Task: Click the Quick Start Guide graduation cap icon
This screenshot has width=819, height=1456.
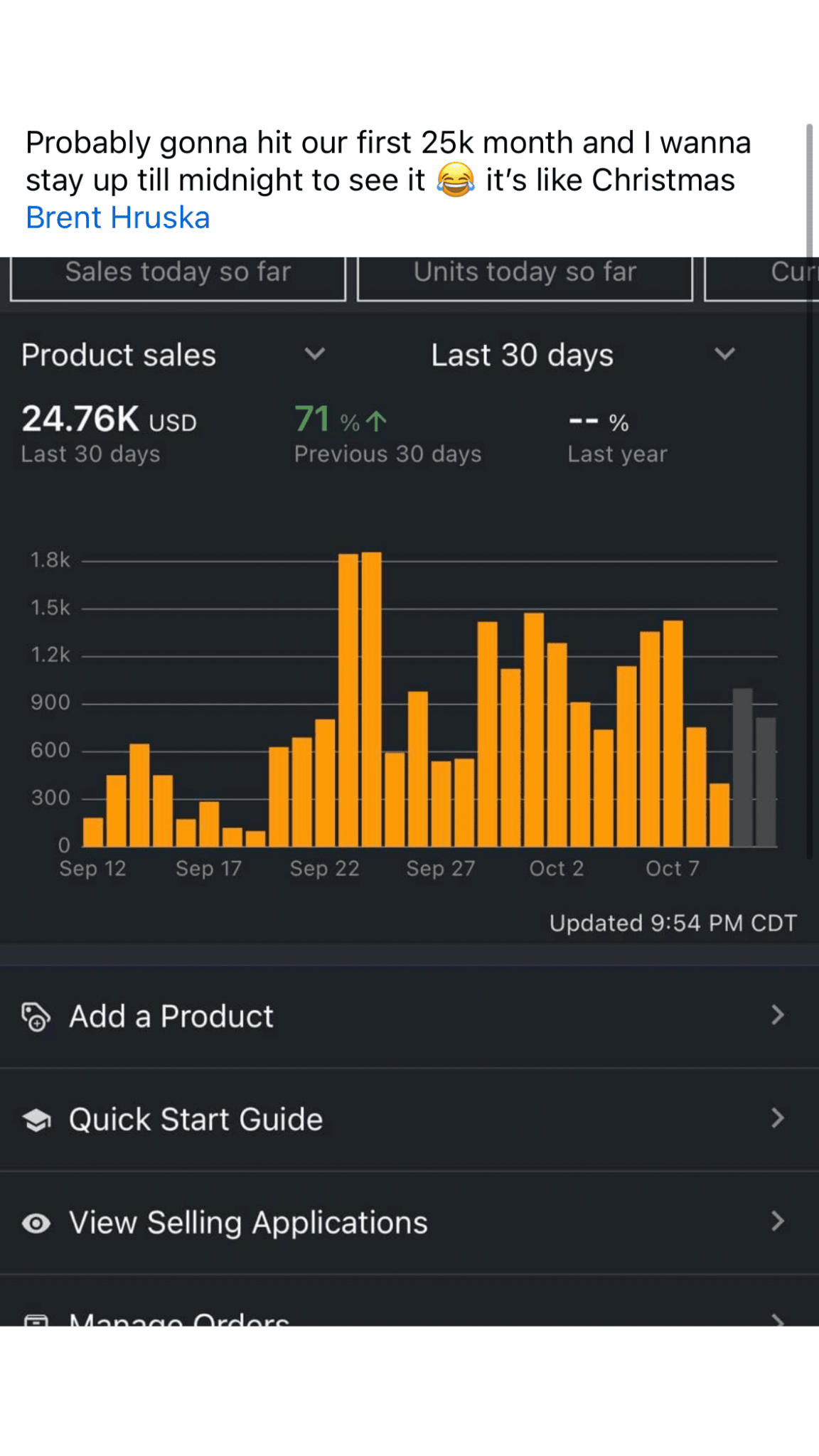Action: tap(36, 1120)
